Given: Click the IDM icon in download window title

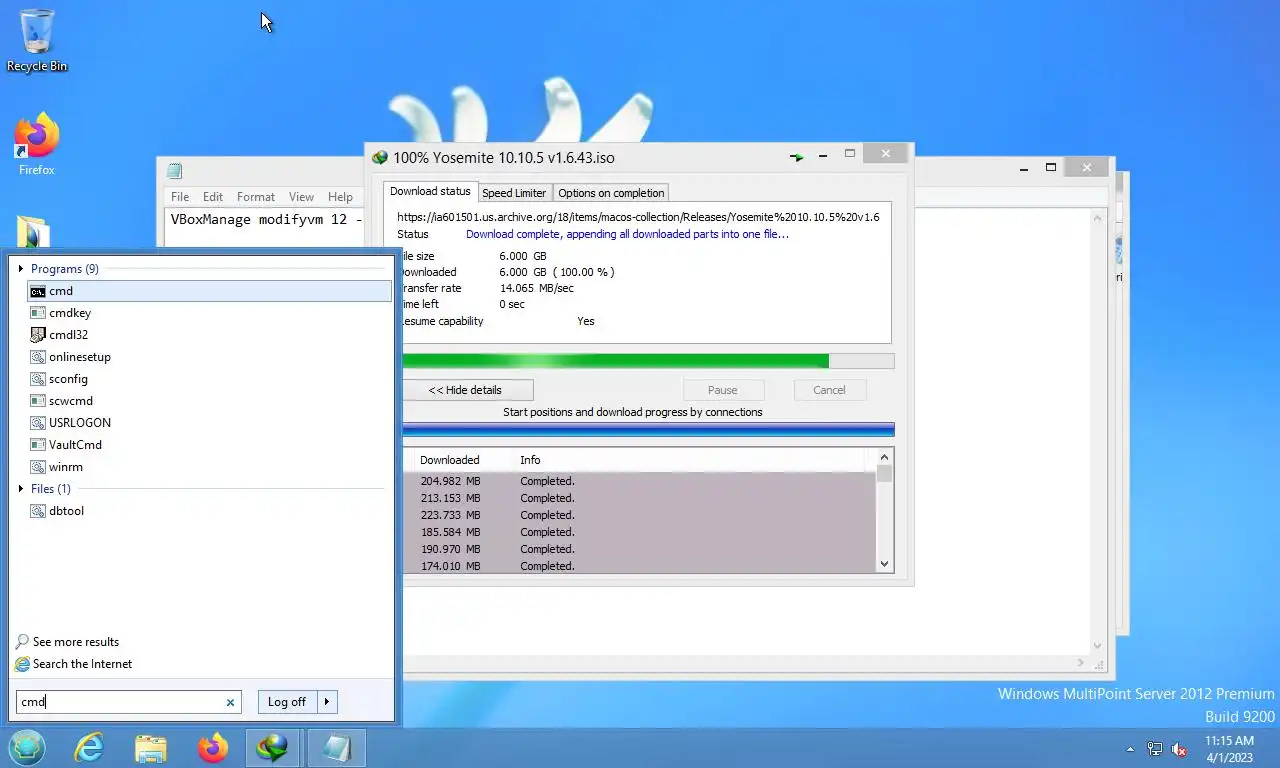Looking at the screenshot, I should coord(379,158).
